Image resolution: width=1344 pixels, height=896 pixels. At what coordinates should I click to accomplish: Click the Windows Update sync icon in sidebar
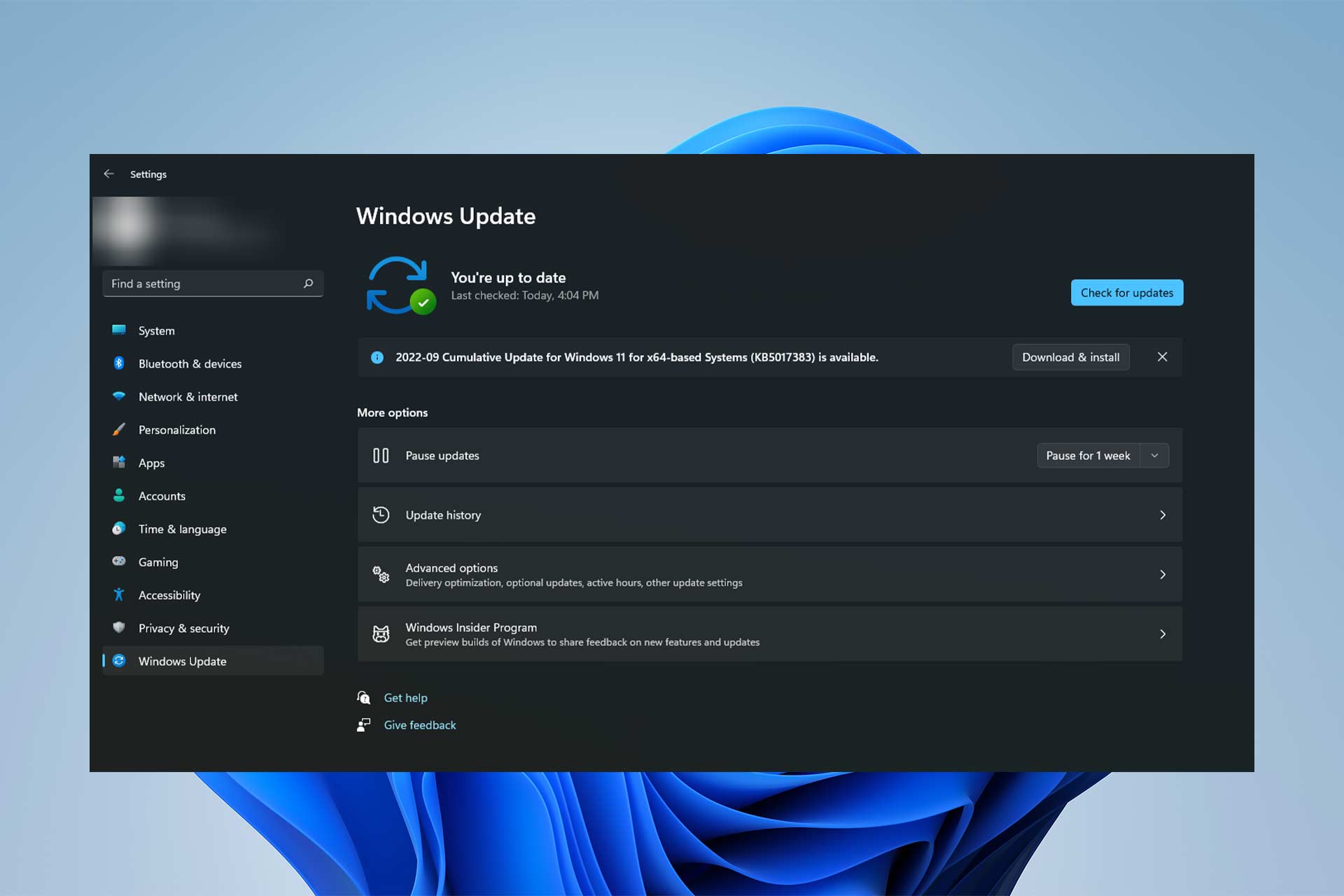click(x=119, y=661)
